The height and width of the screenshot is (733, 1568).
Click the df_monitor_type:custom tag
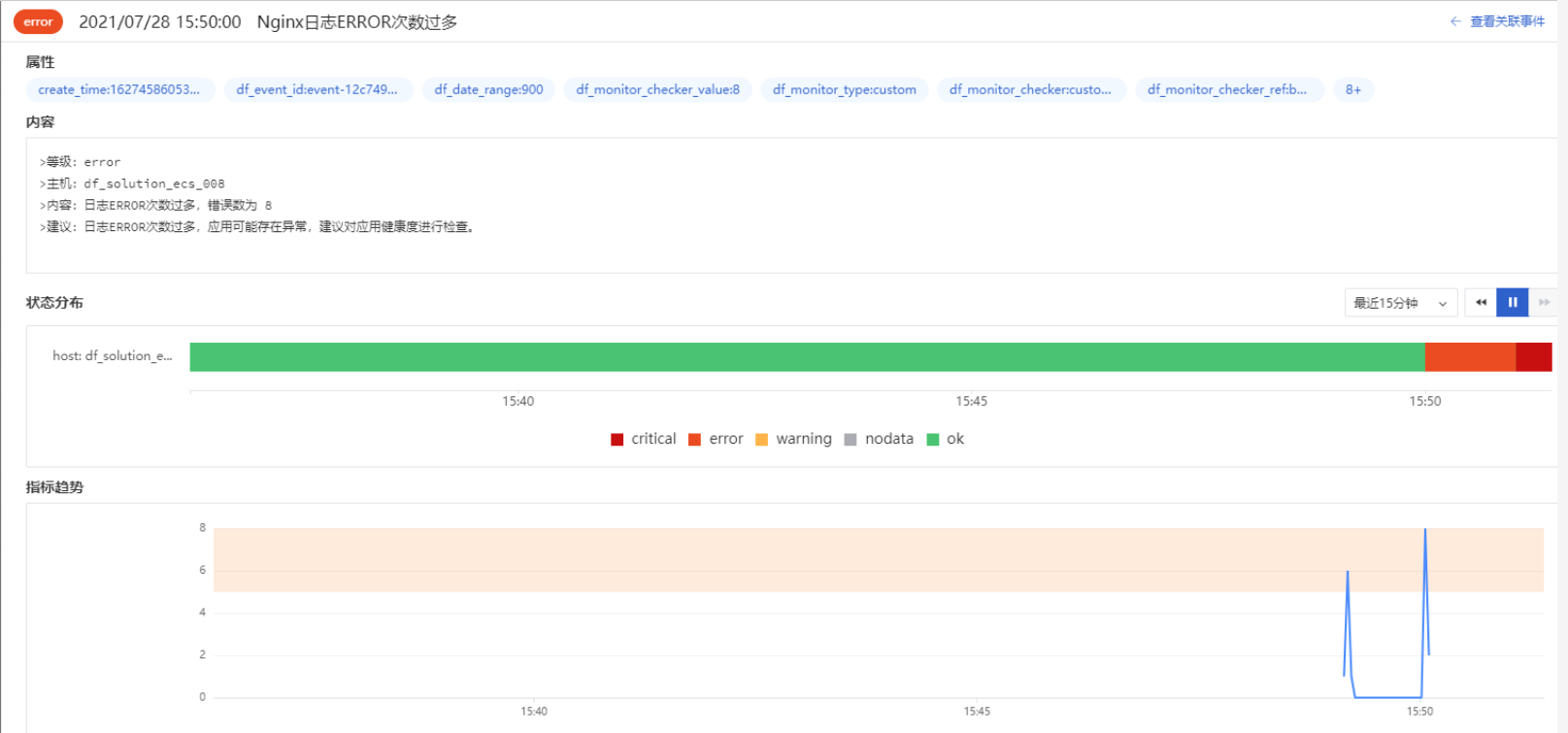click(x=845, y=89)
